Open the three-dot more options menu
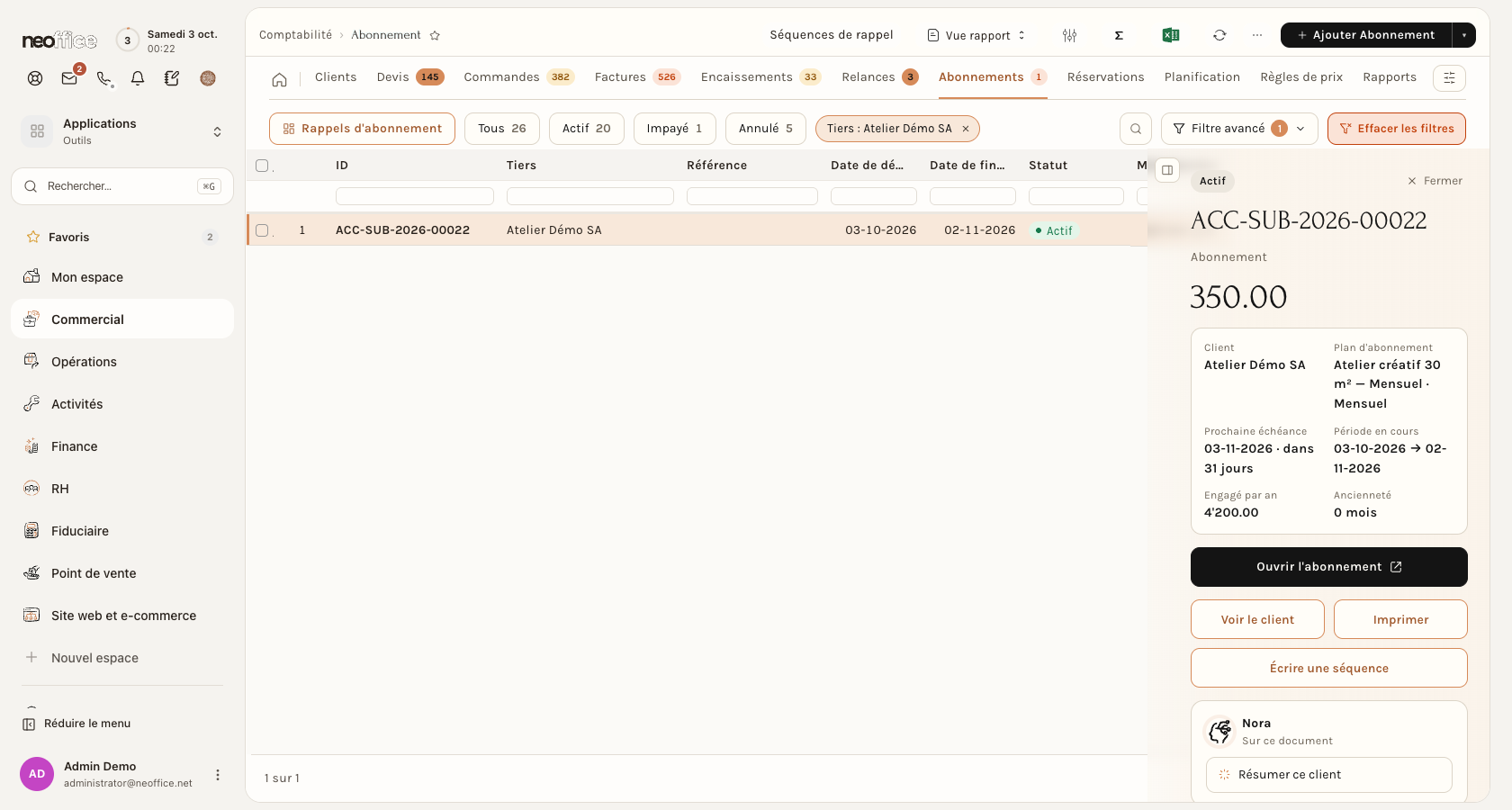Viewport: 1512px width, 810px height. point(1257,35)
